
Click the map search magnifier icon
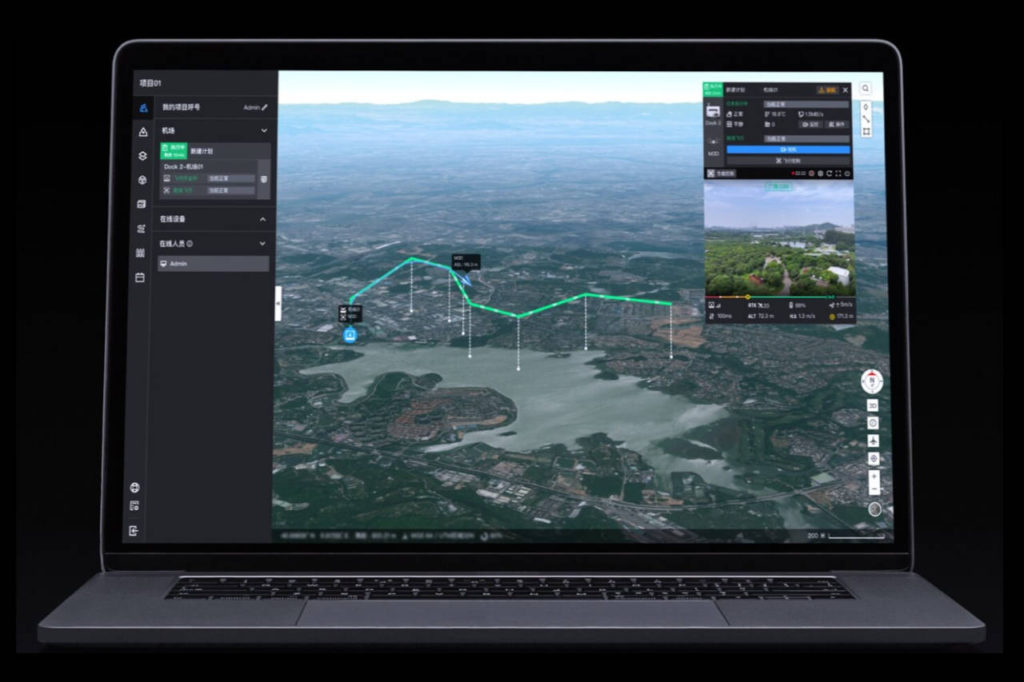[x=865, y=88]
